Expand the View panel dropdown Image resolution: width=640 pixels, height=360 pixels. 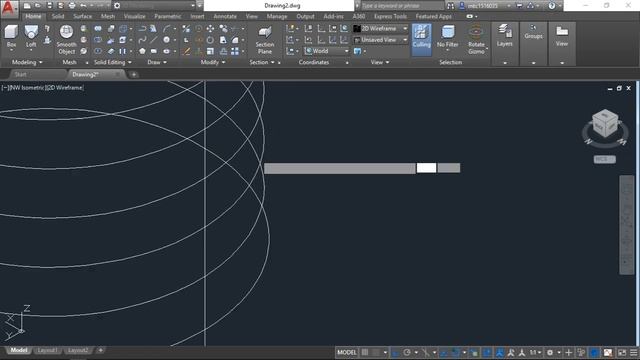click(x=380, y=62)
